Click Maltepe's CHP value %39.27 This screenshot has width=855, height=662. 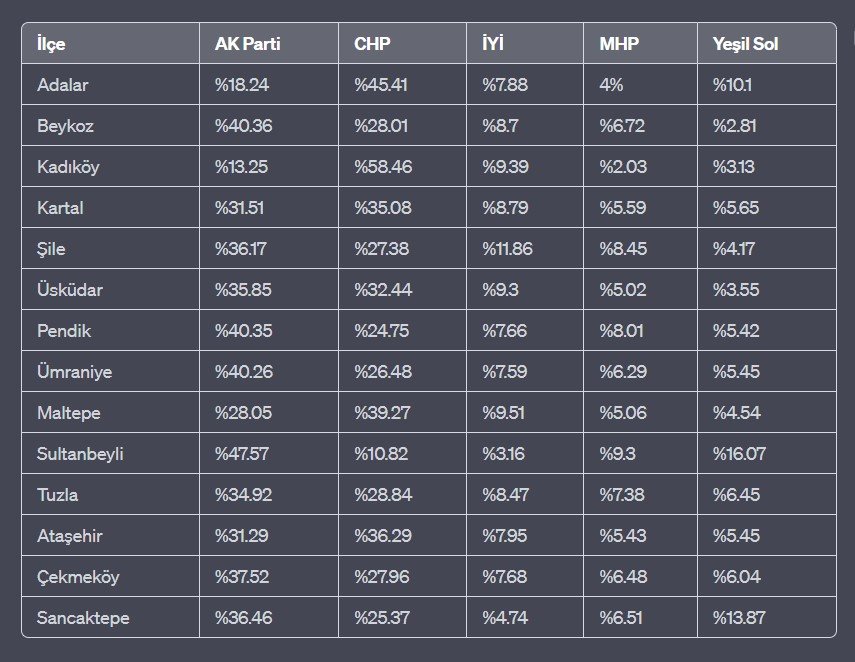382,413
